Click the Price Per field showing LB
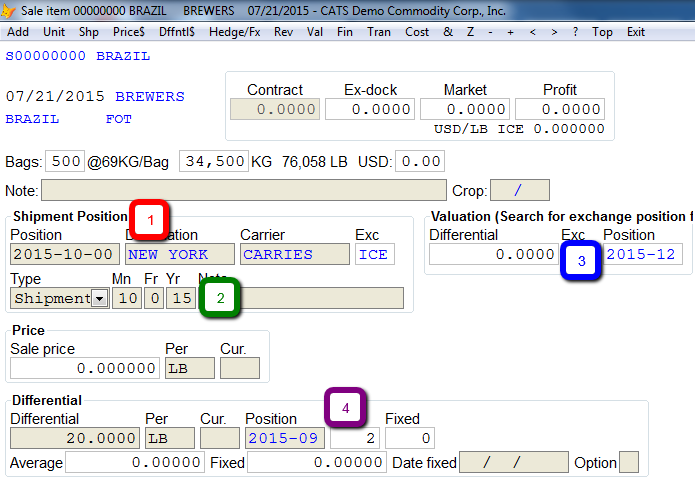 [190, 368]
